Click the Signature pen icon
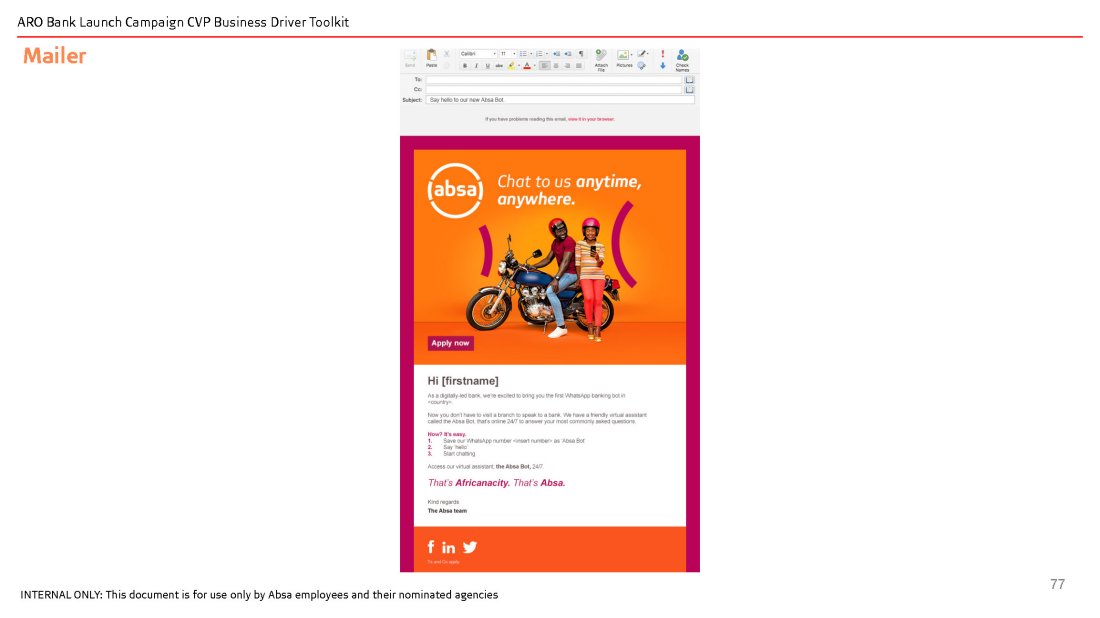This screenshot has height=618, width=1100. 641,53
